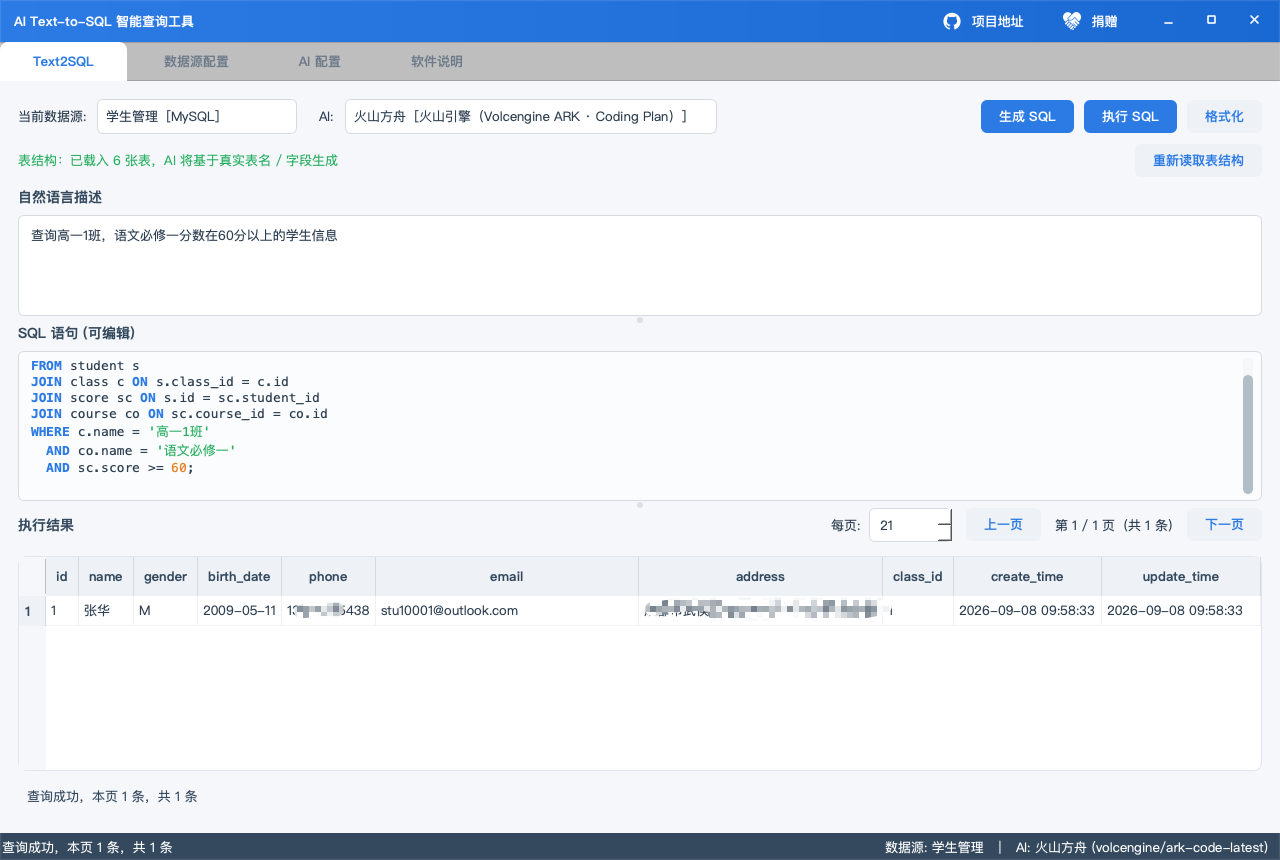This screenshot has width=1280, height=860.
Task: Open the 软件说明 tab
Action: tap(437, 61)
